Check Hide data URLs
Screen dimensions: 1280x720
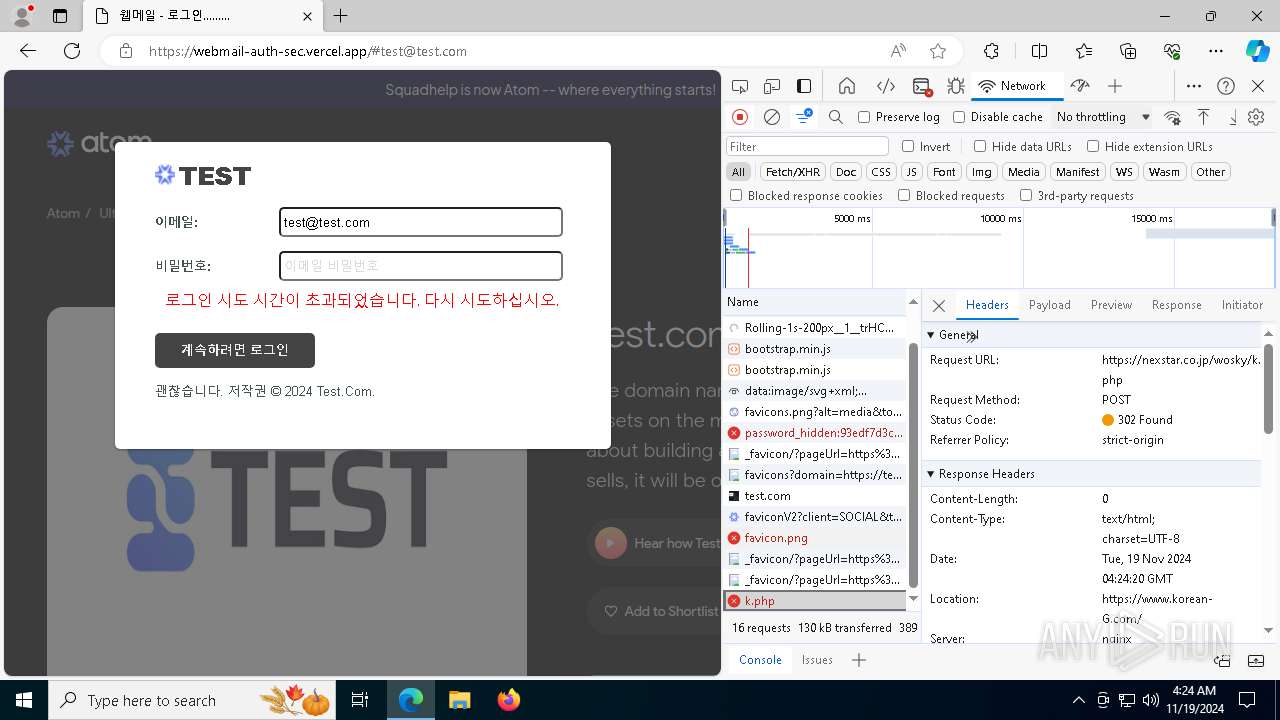click(x=980, y=146)
